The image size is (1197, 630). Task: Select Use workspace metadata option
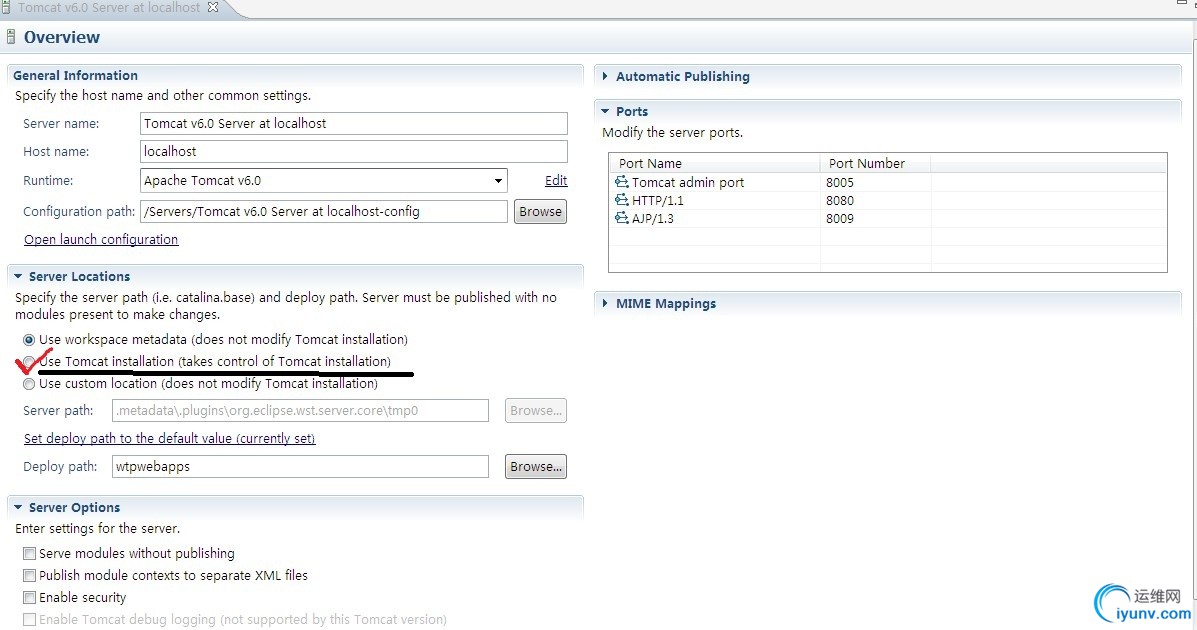click(29, 340)
